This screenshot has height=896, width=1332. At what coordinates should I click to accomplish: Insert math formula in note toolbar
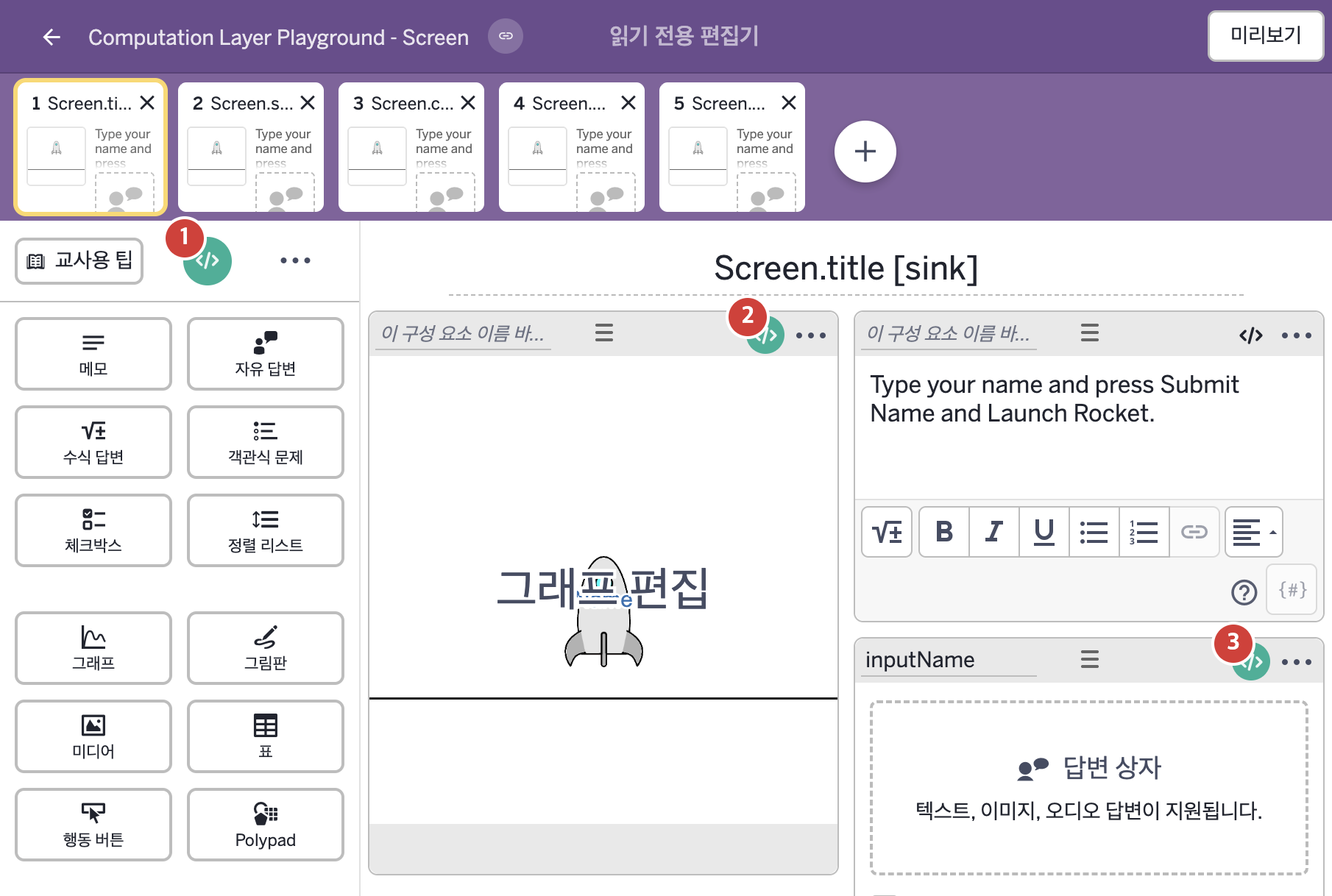pos(887,532)
